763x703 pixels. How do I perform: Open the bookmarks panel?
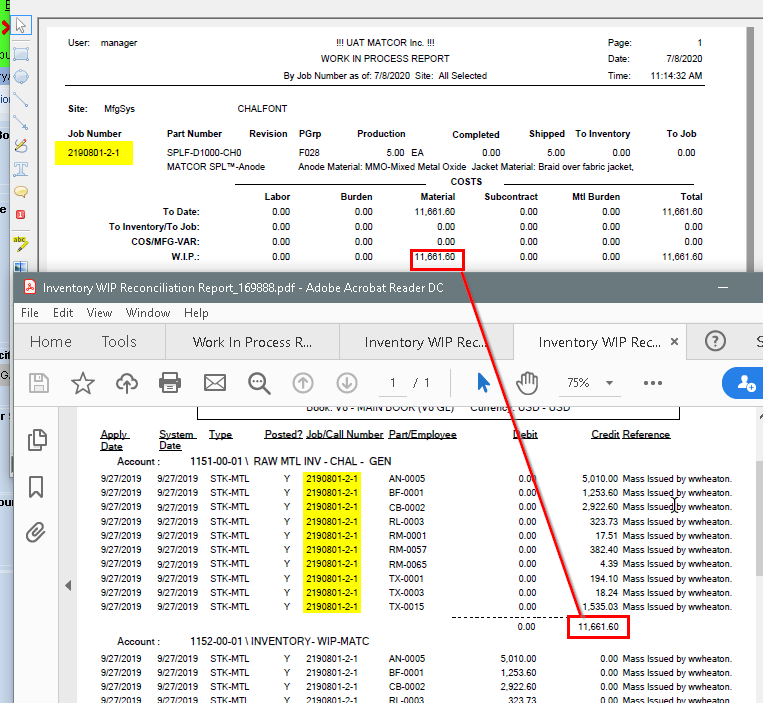click(36, 487)
